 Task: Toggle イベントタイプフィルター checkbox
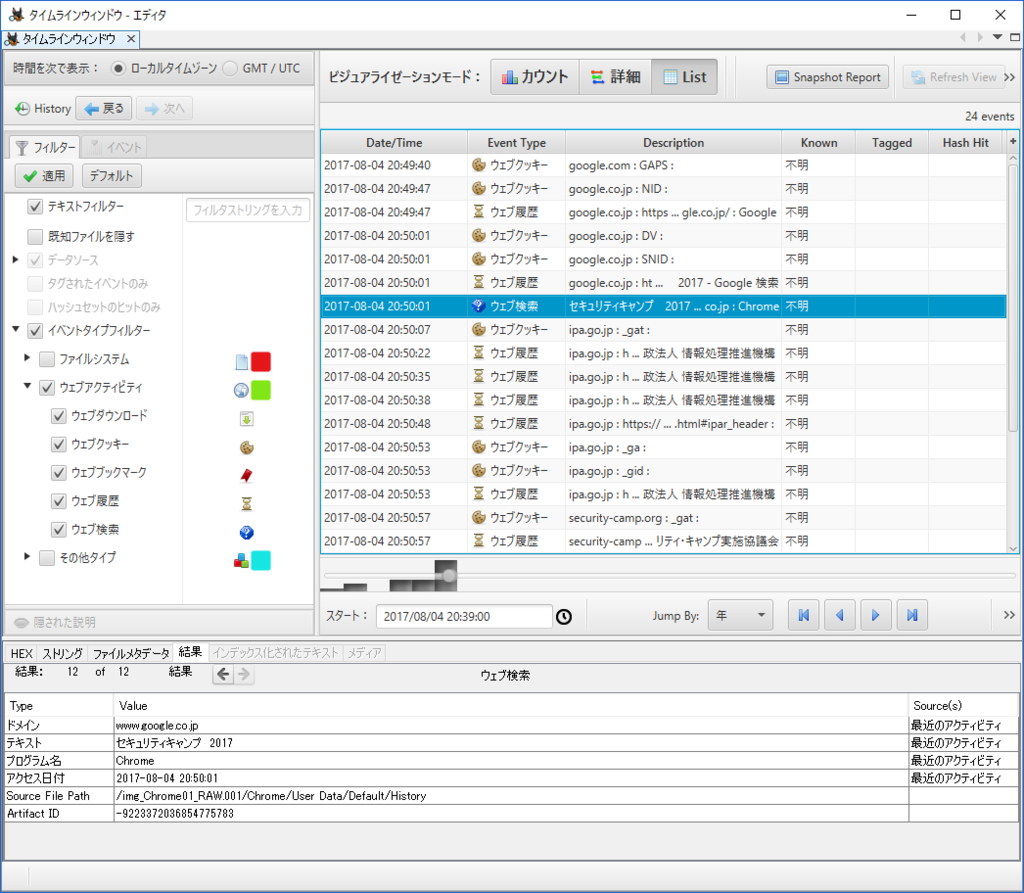pos(35,331)
